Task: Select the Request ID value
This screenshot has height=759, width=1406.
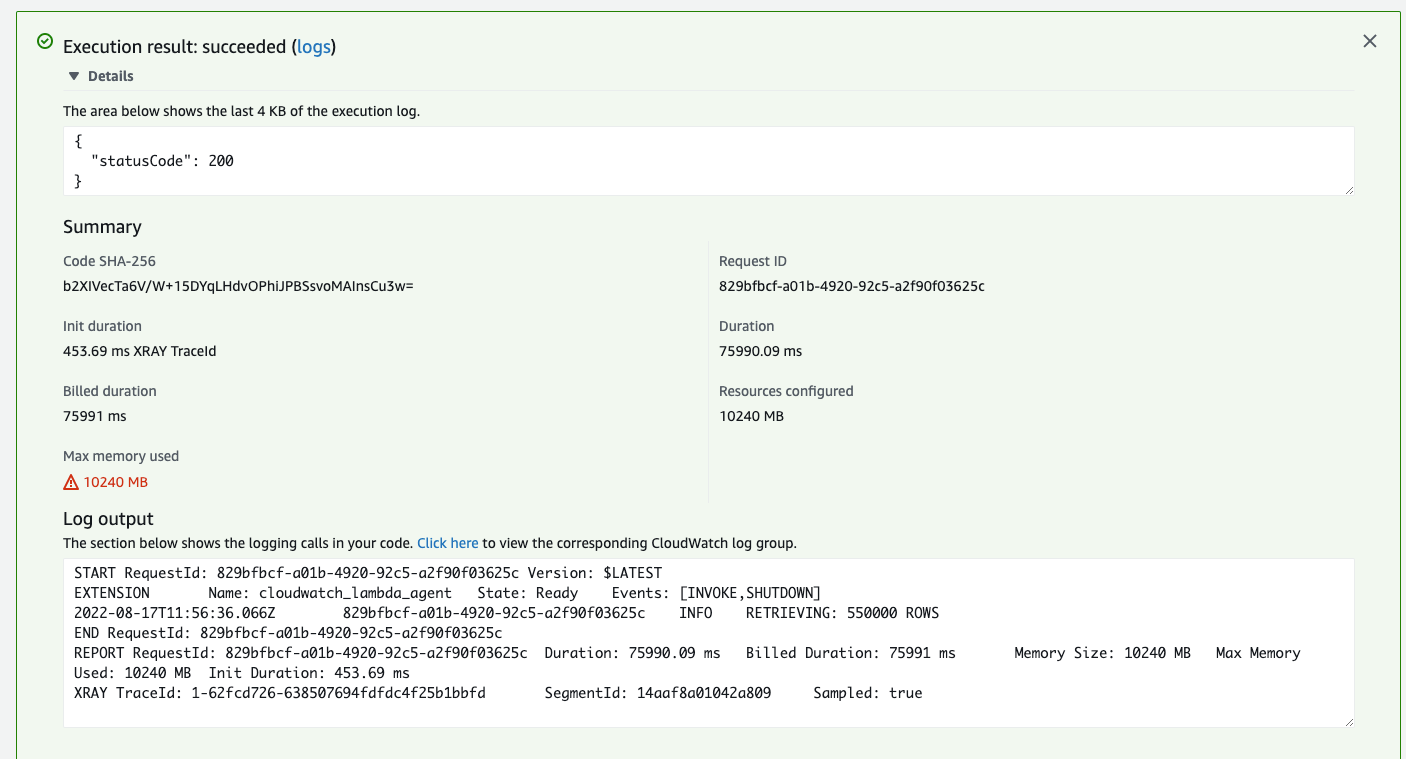Action: point(852,286)
